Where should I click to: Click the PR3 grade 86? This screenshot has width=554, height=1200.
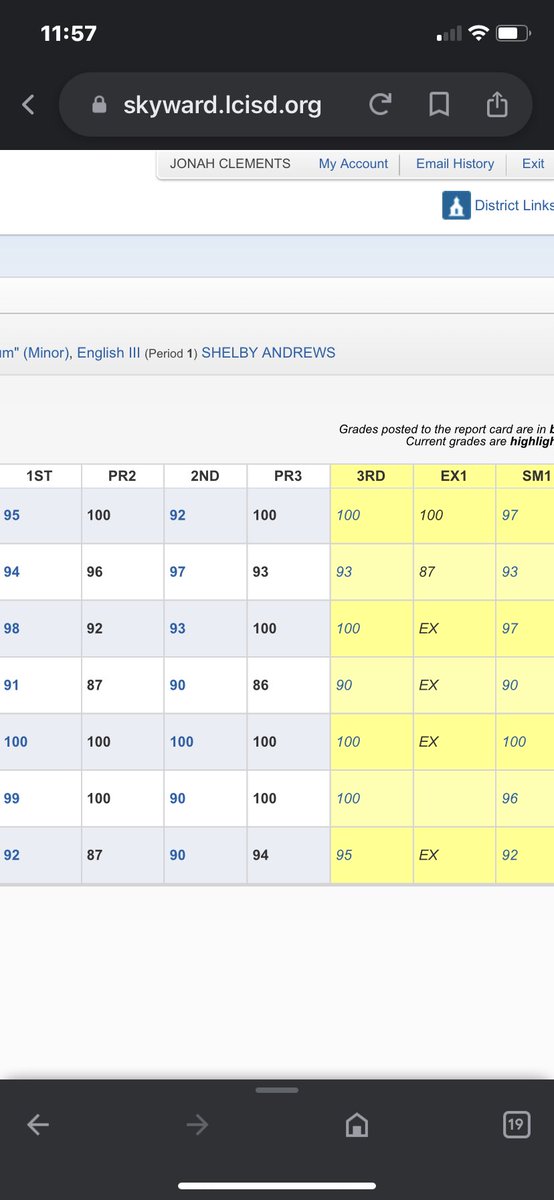point(260,685)
